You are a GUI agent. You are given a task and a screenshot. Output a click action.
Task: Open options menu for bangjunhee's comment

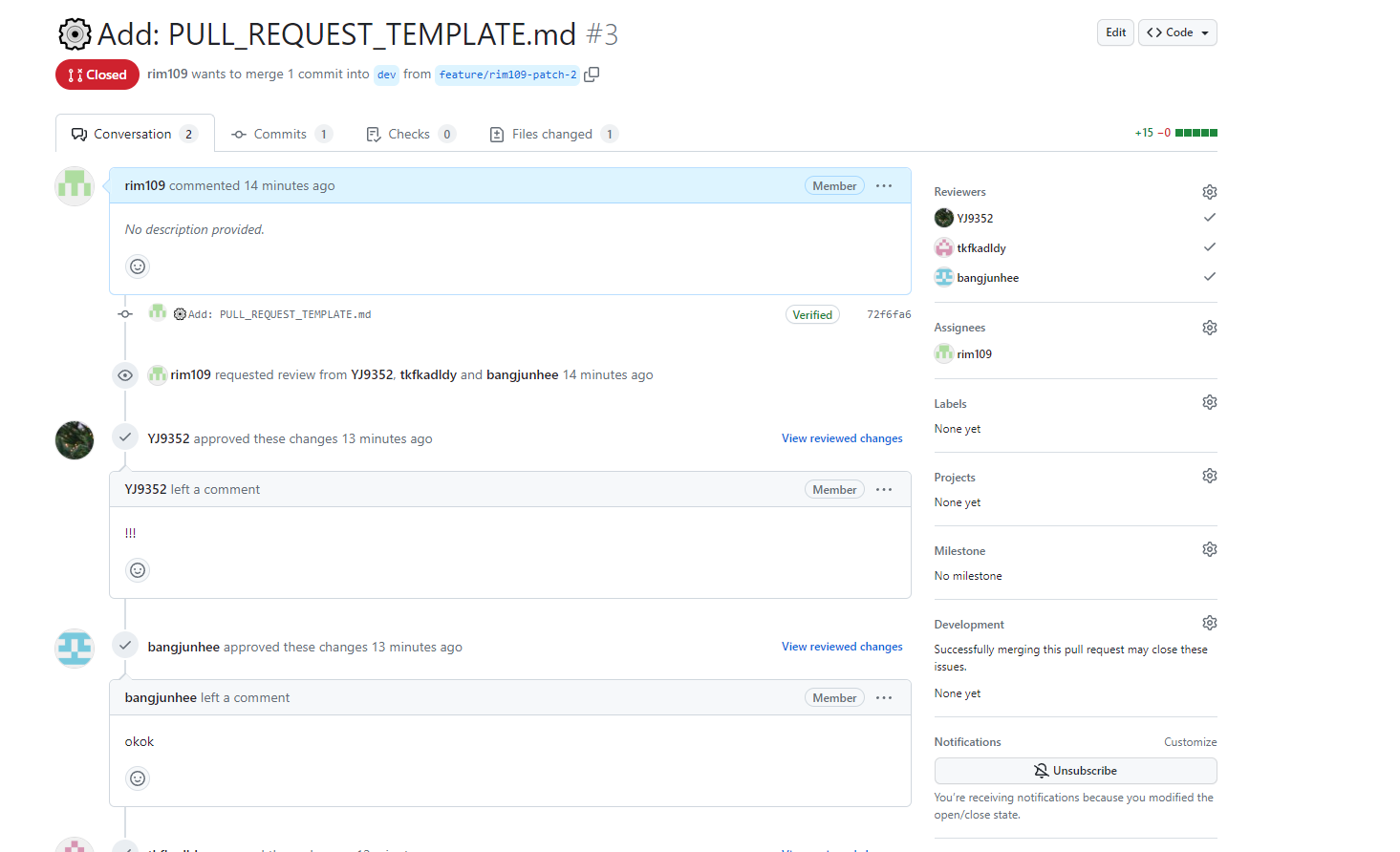(x=884, y=697)
